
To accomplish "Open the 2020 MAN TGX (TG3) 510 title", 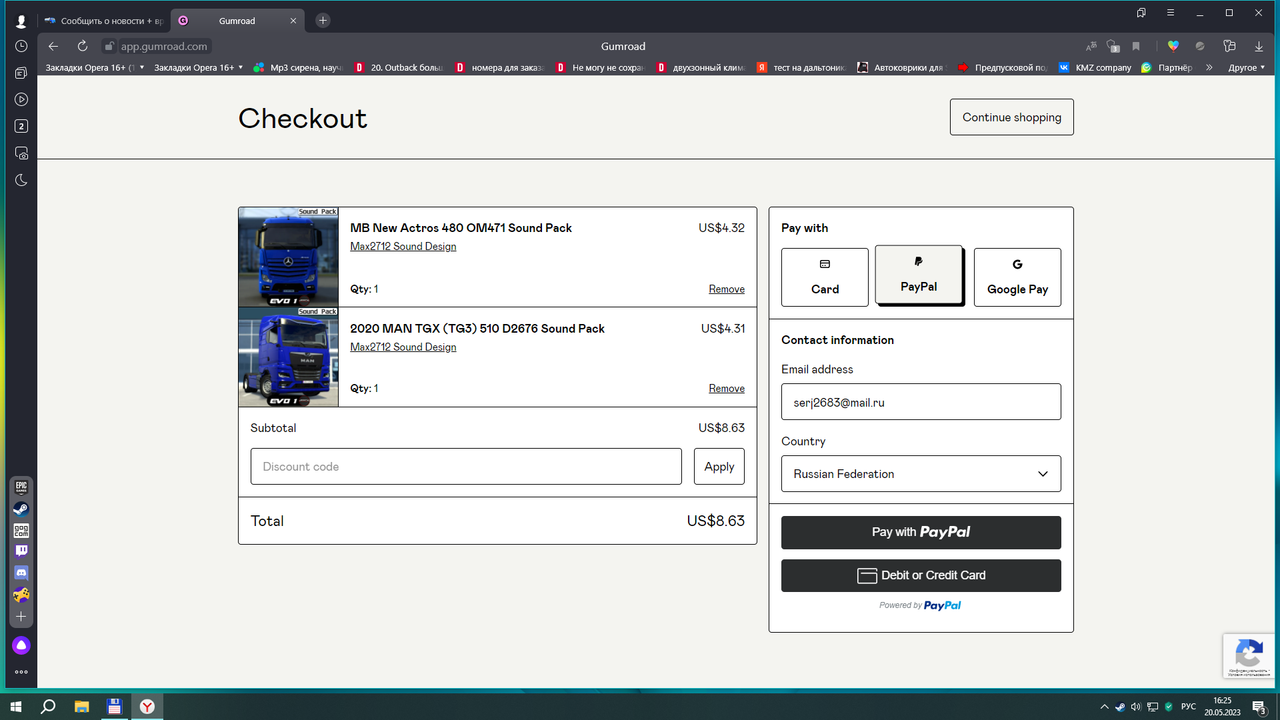I will pos(477,328).
